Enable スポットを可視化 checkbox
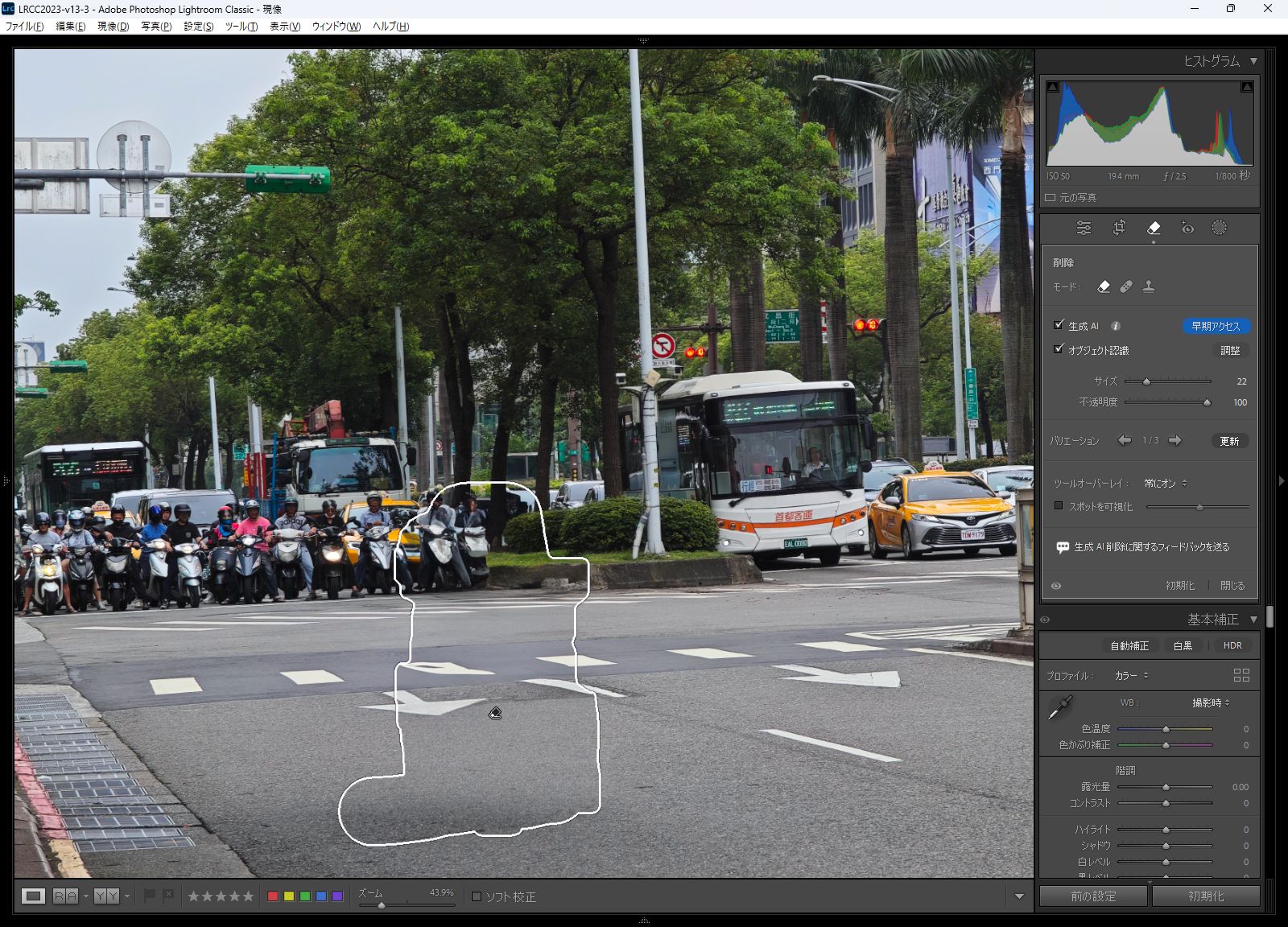The image size is (1288, 927). (x=1059, y=506)
